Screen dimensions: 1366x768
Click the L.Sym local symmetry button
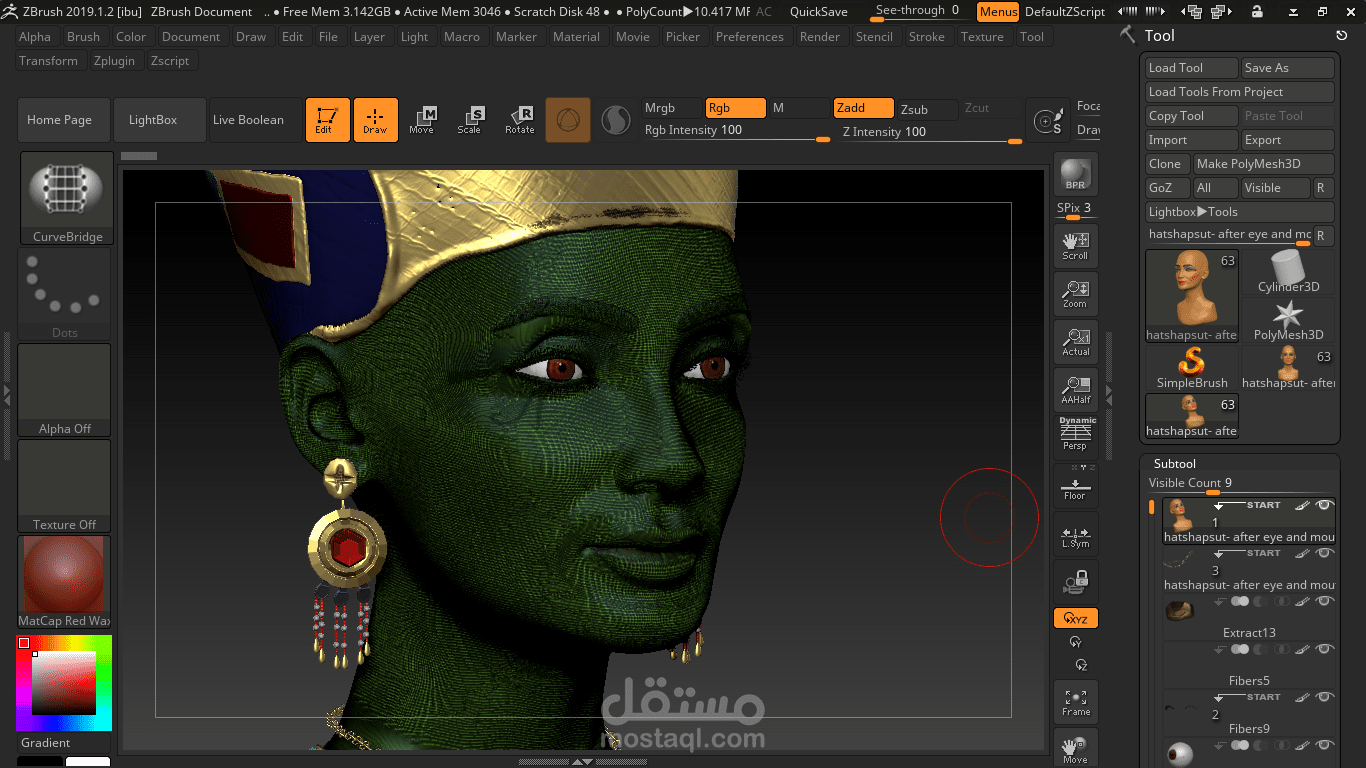pyautogui.click(x=1075, y=536)
